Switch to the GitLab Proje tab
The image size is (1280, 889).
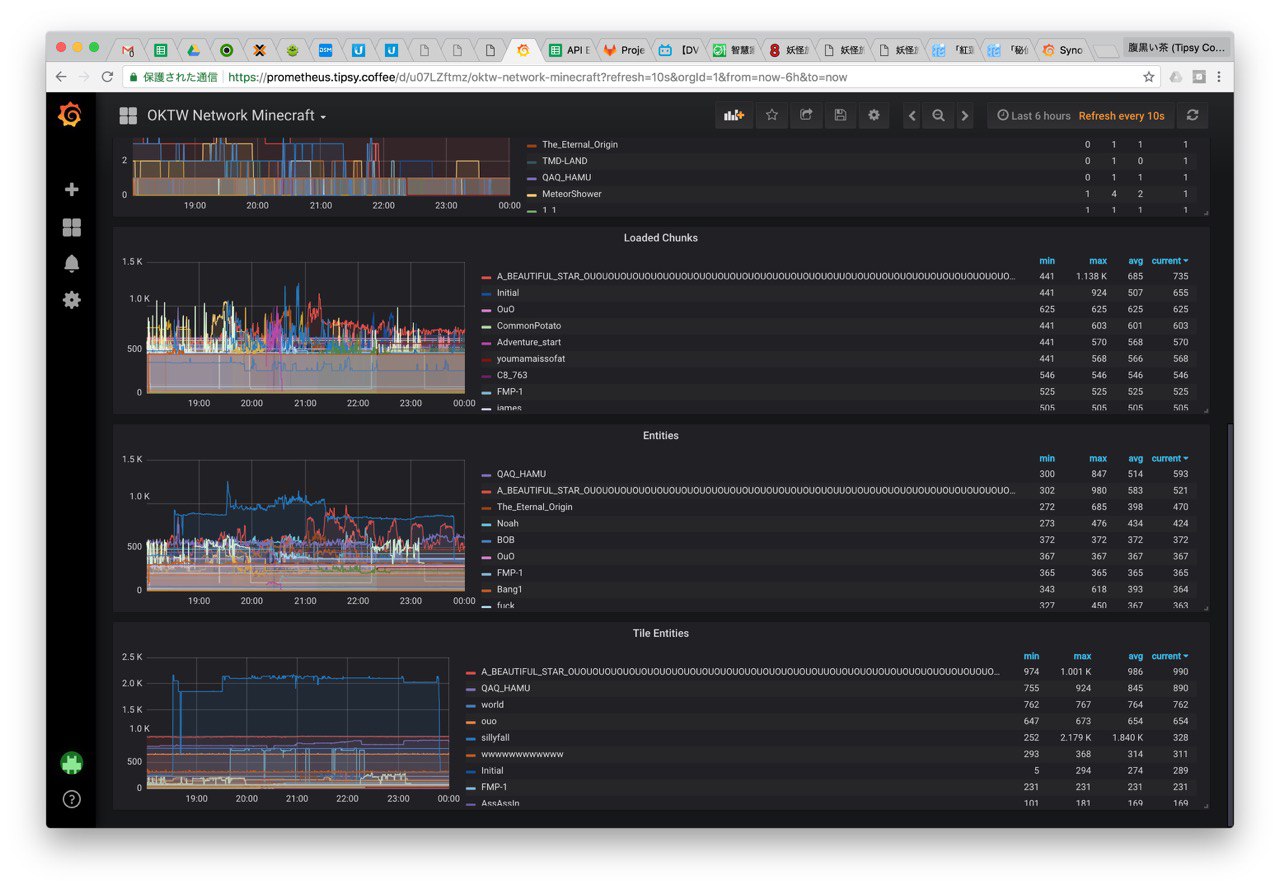[x=623, y=49]
